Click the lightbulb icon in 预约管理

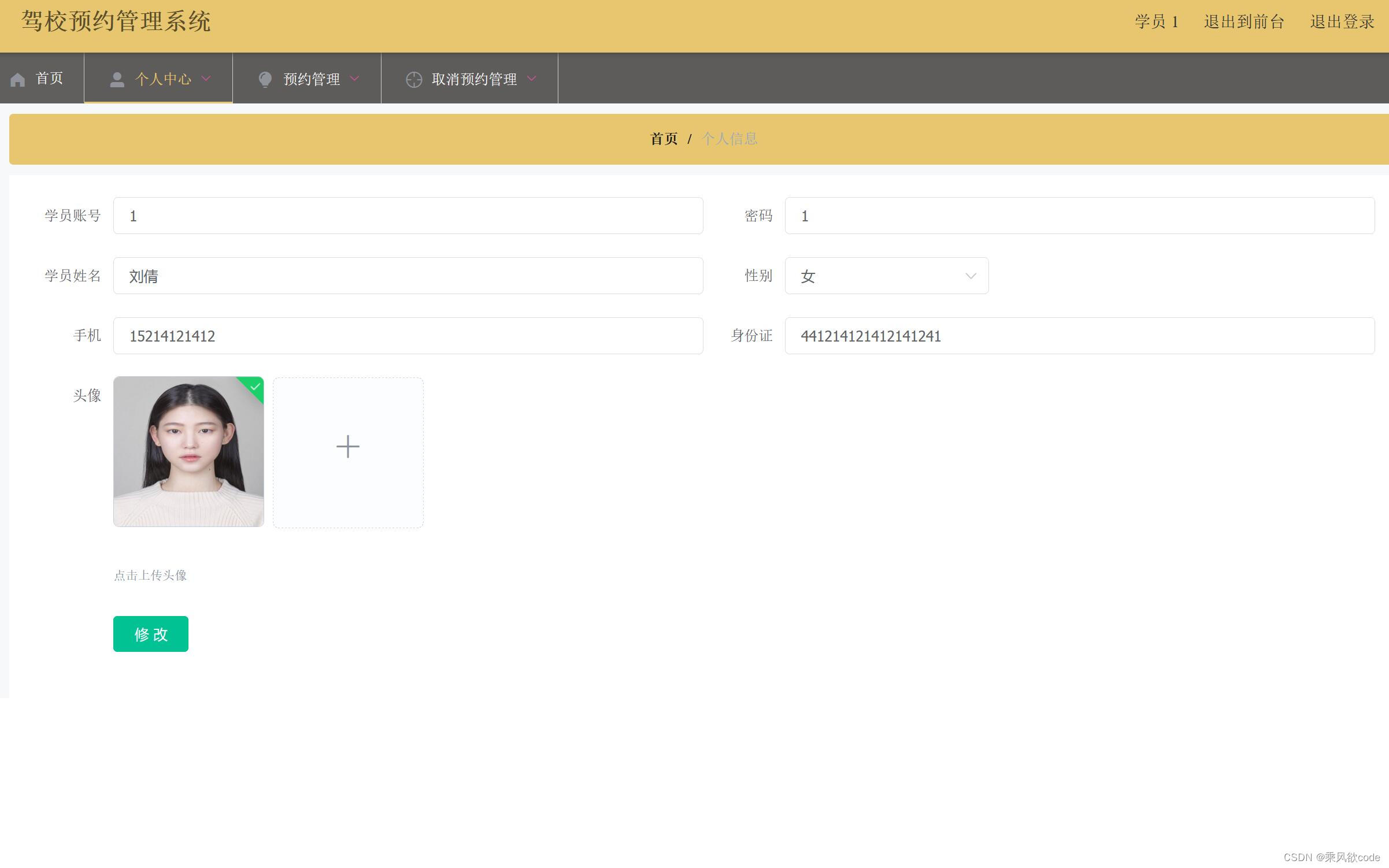[x=265, y=80]
